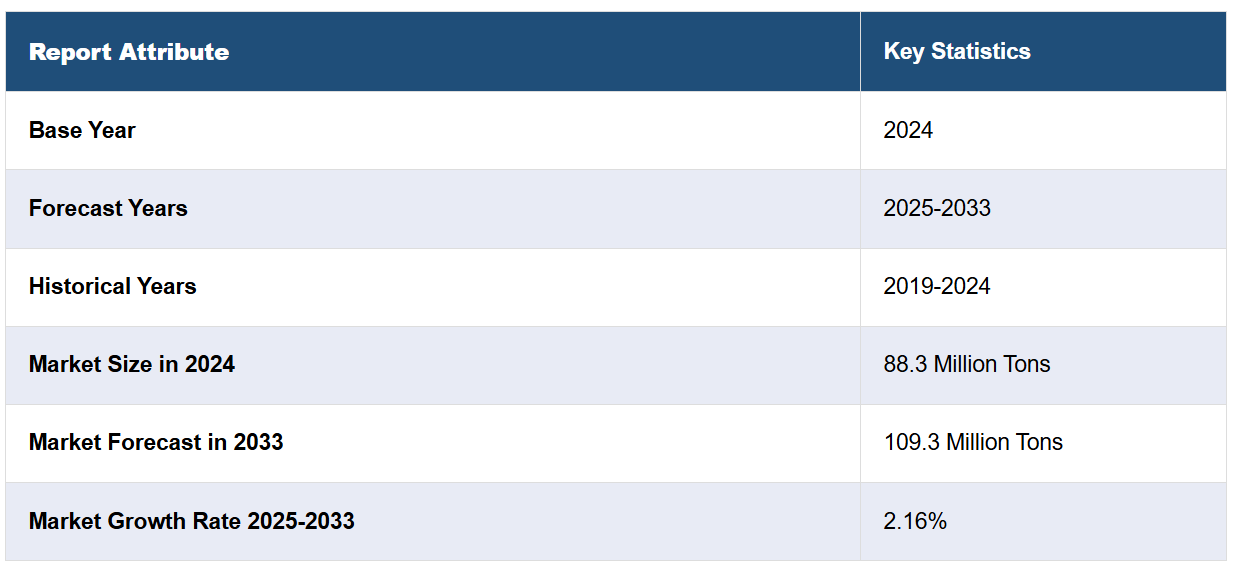This screenshot has width=1234, height=571.
Task: Select the Forecast Years label cell
Action: [108, 208]
